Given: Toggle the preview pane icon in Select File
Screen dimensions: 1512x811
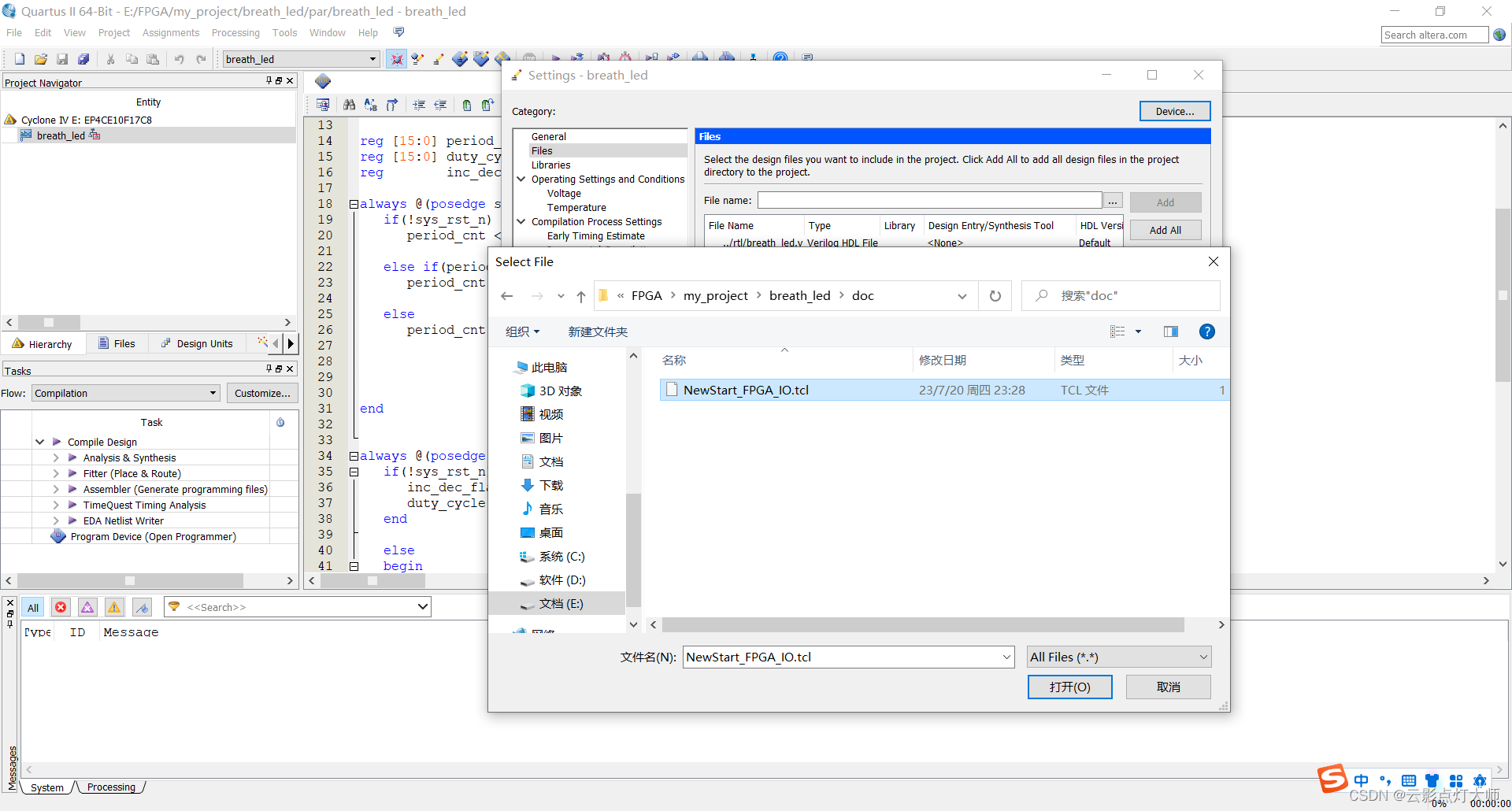Looking at the screenshot, I should click(x=1171, y=331).
